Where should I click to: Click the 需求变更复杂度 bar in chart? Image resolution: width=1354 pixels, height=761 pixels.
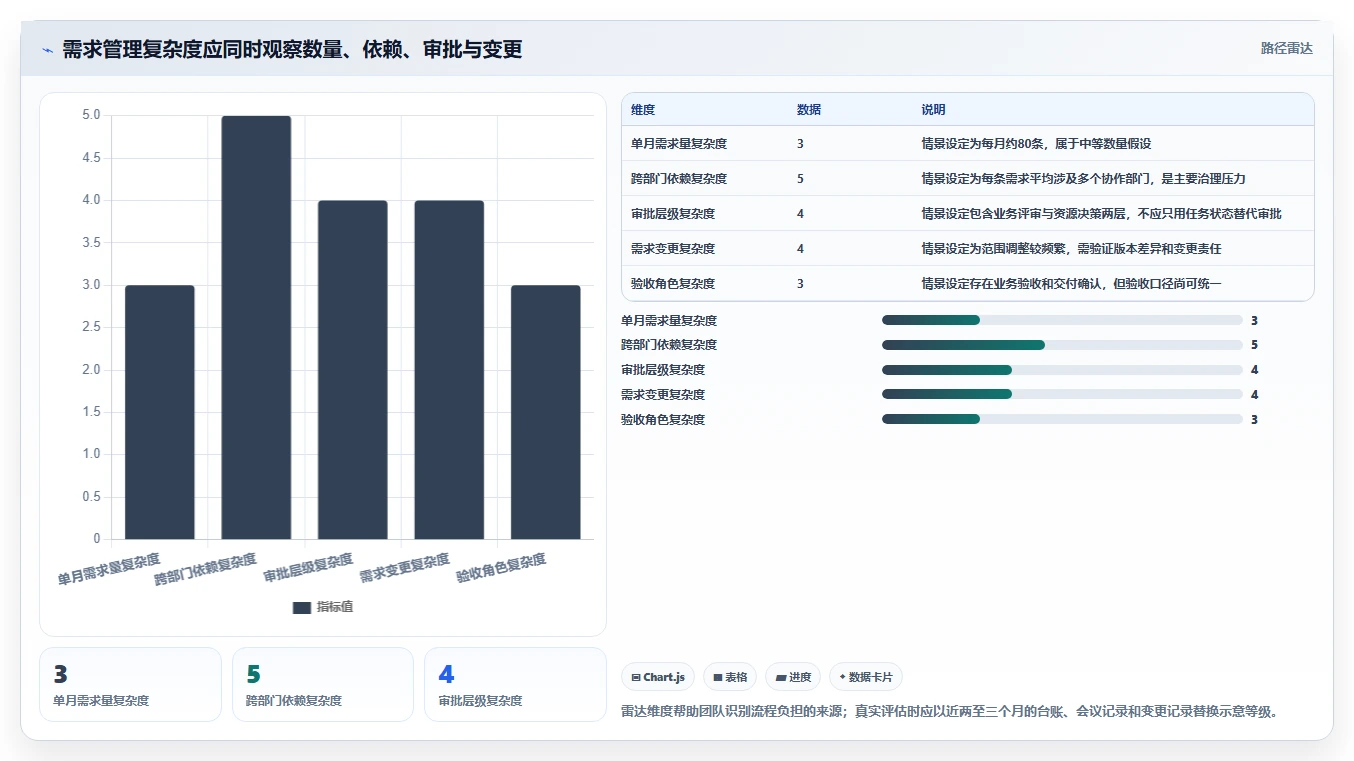click(x=449, y=370)
